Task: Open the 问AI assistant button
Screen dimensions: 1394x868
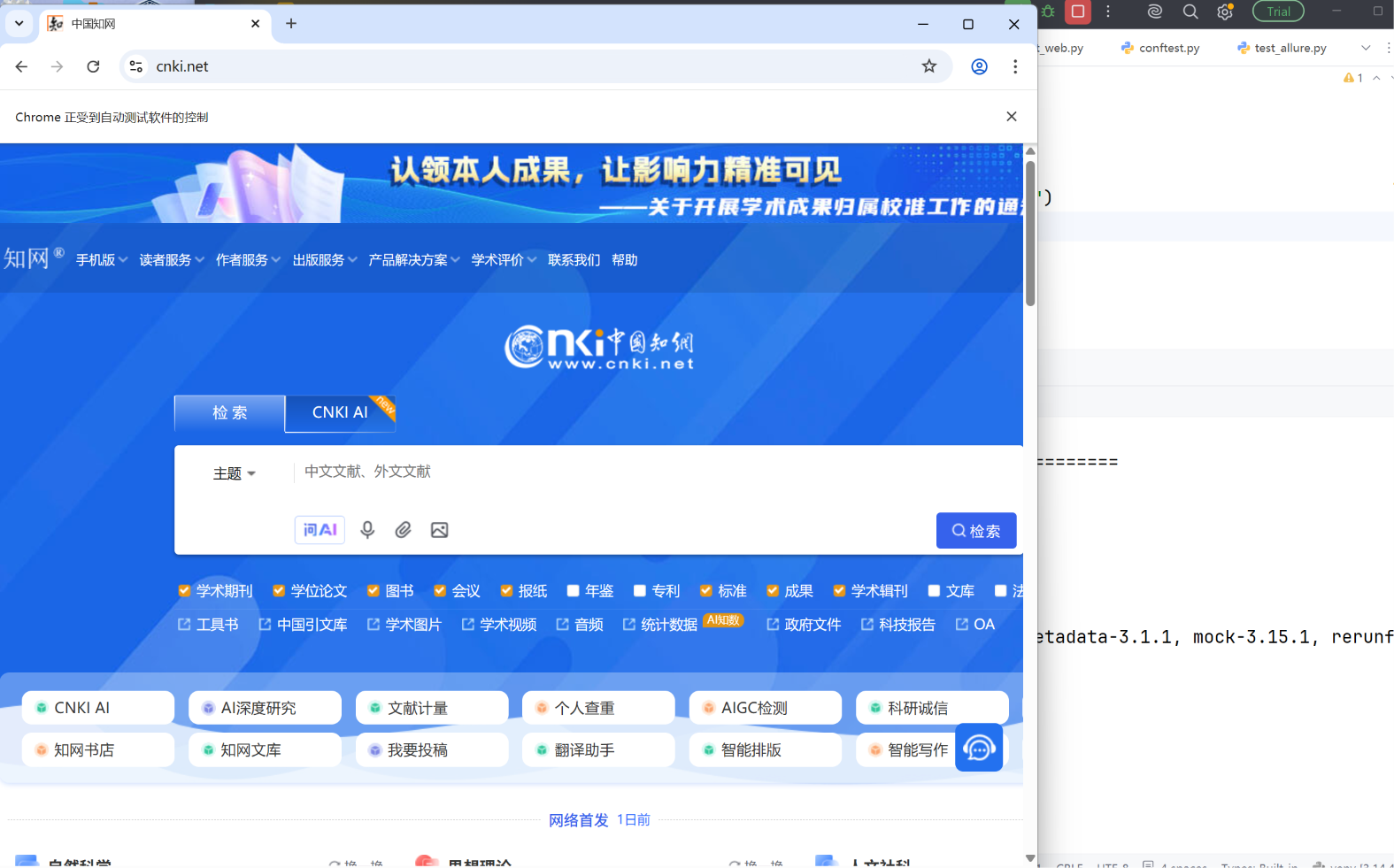Action: pyautogui.click(x=320, y=530)
